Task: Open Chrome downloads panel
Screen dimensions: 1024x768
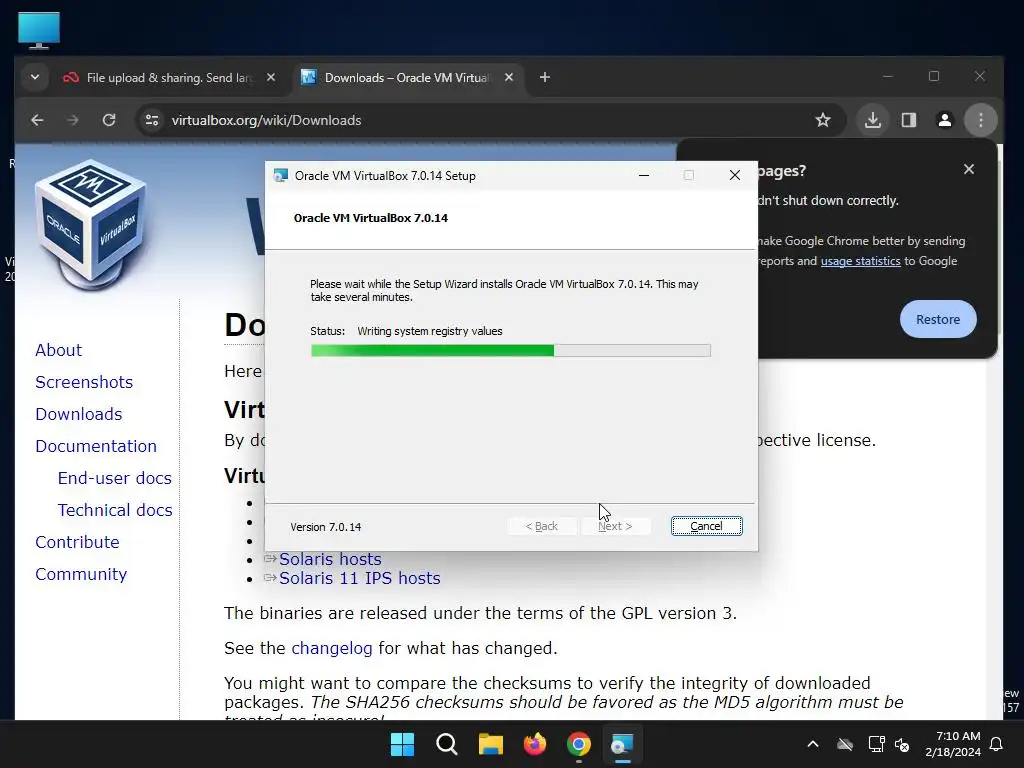Action: [x=873, y=120]
